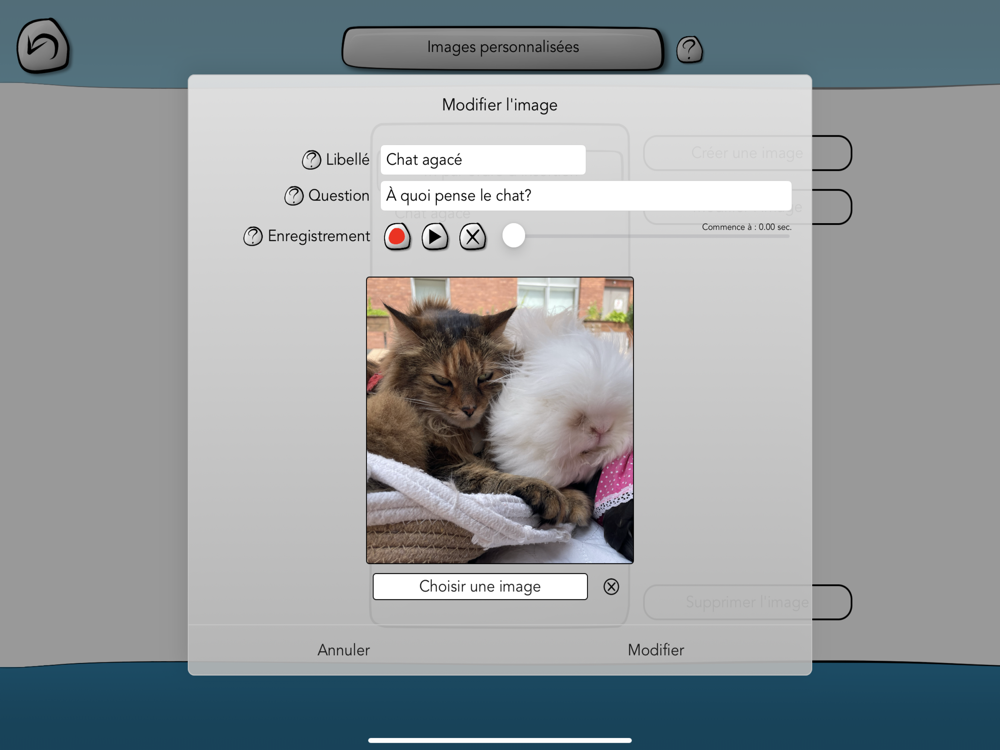The image size is (1000, 750).
Task: Delete the recording with X button
Action: point(473,237)
